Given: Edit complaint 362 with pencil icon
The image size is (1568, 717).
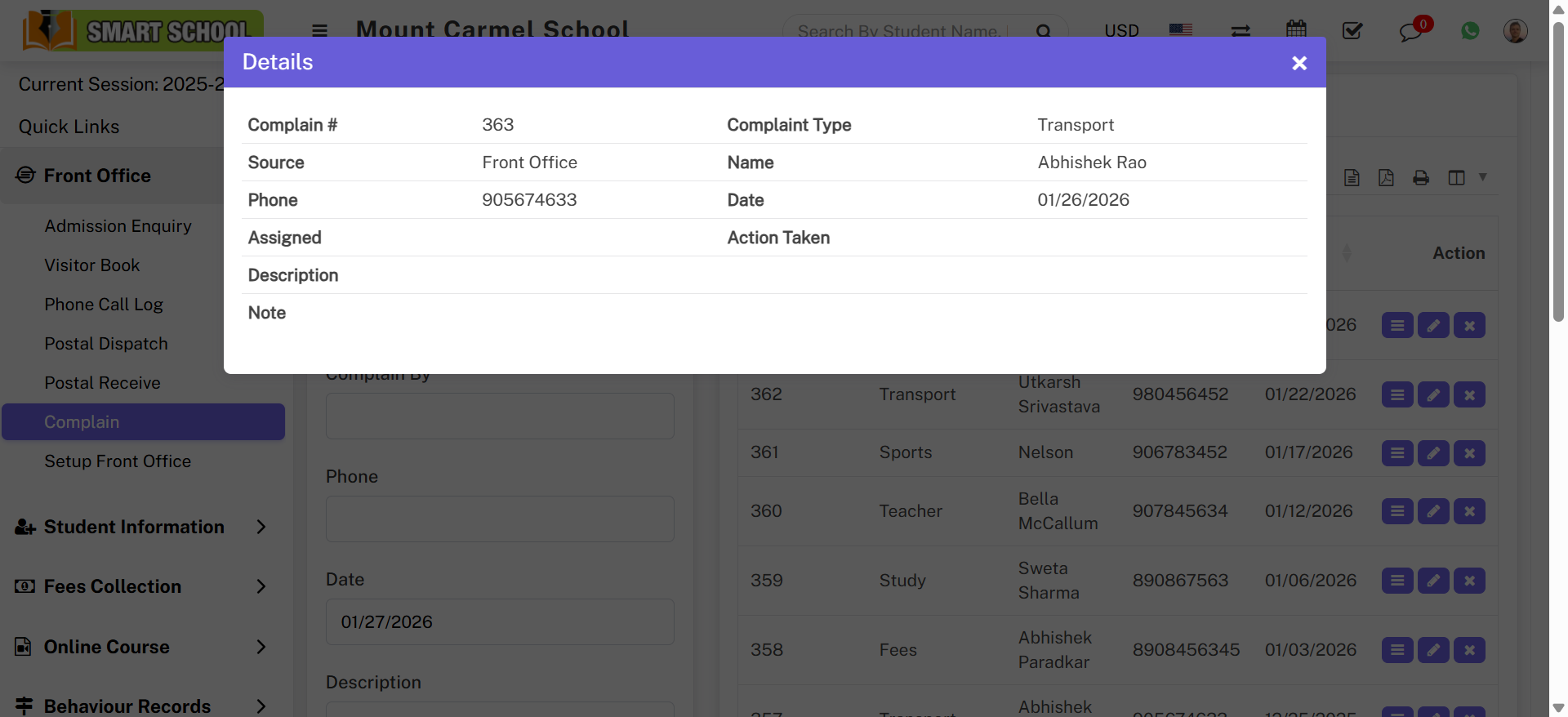Looking at the screenshot, I should pos(1433,395).
